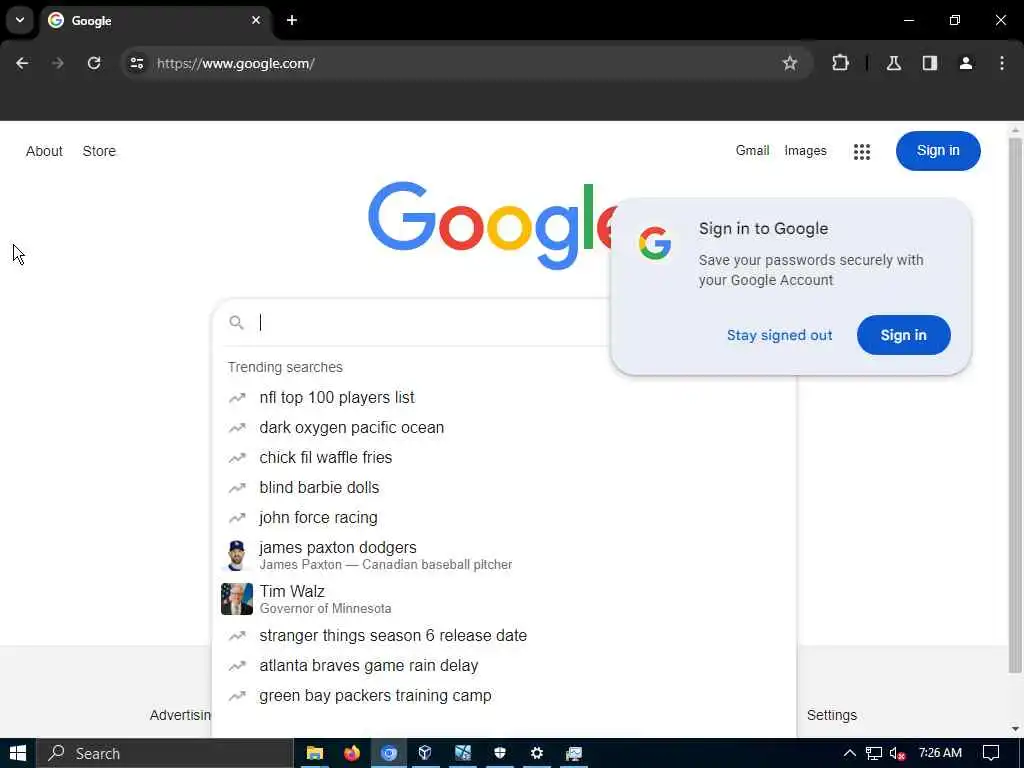Click the taskbar clock 7:26 AM
The image size is (1024, 768).
940,753
